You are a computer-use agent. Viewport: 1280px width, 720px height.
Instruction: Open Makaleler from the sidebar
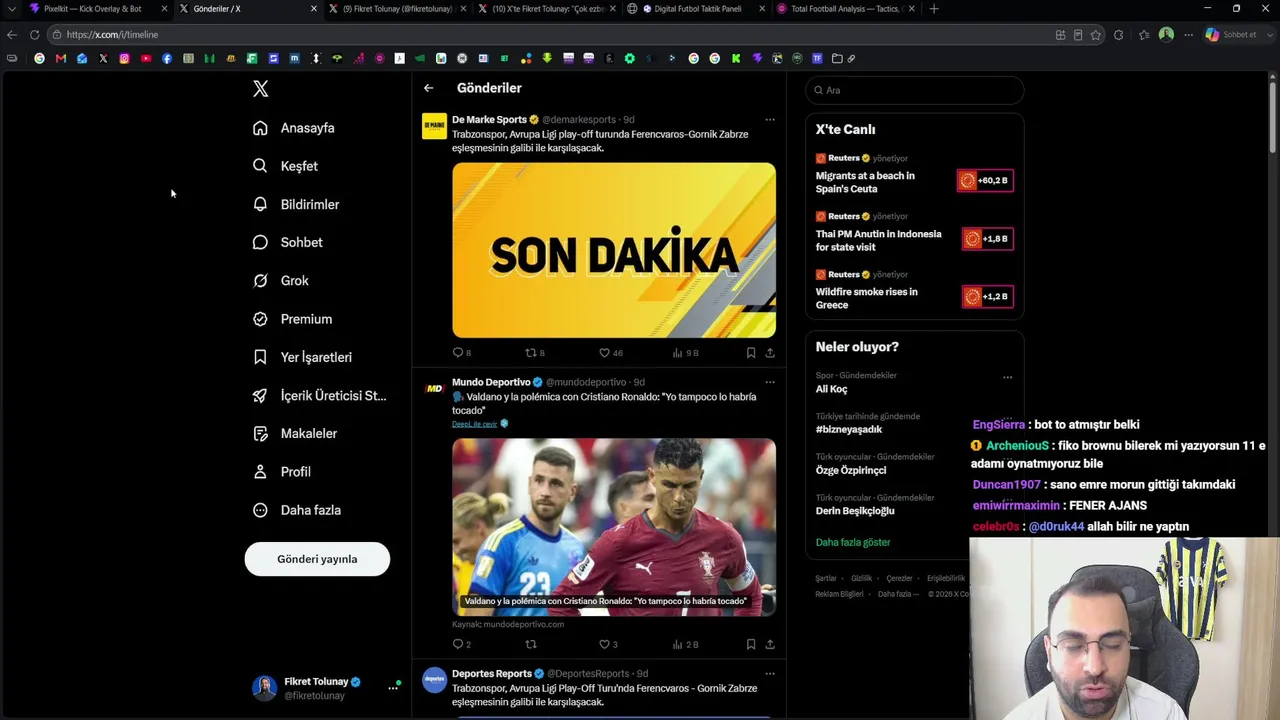coord(296,433)
